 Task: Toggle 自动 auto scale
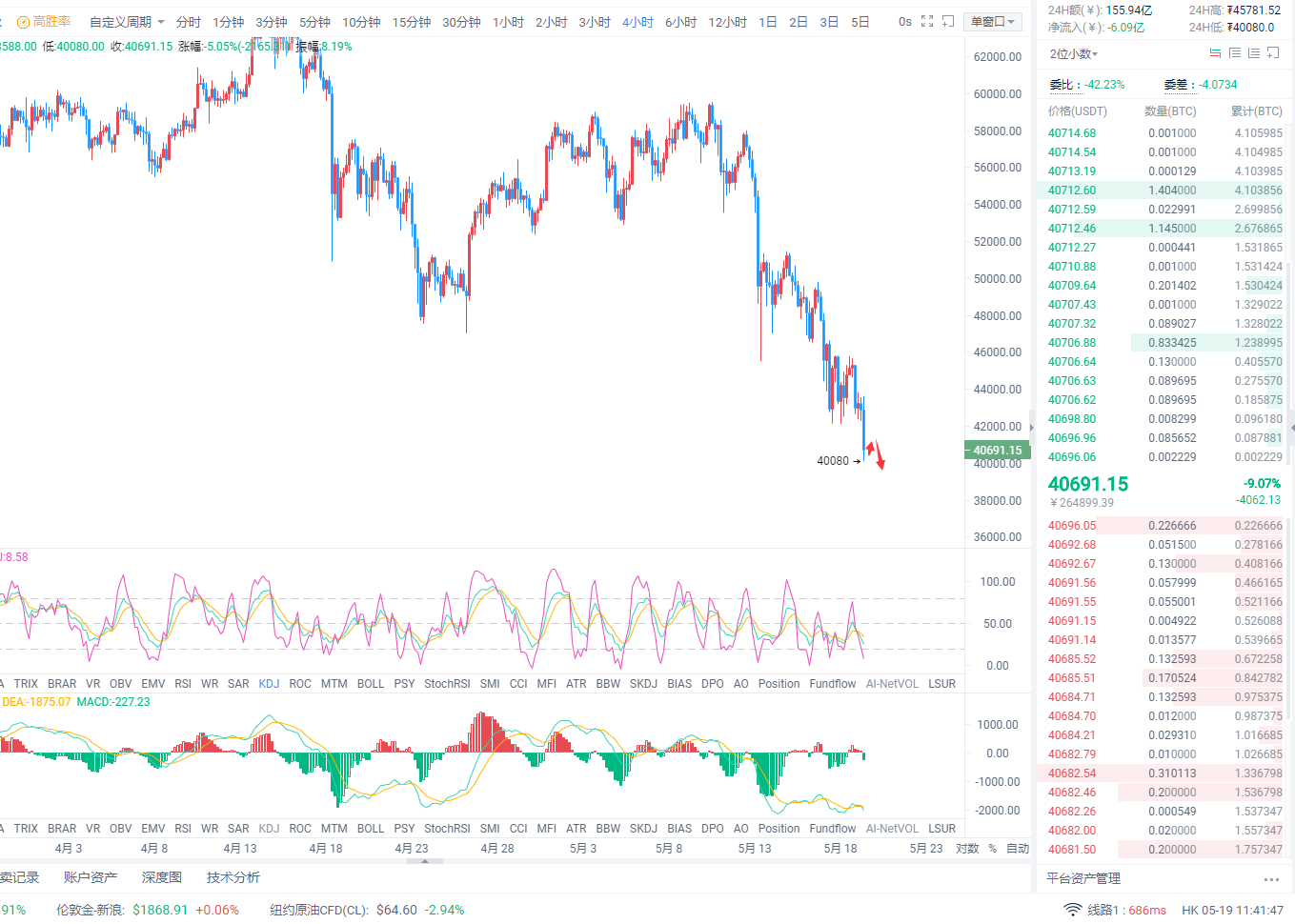1018,849
